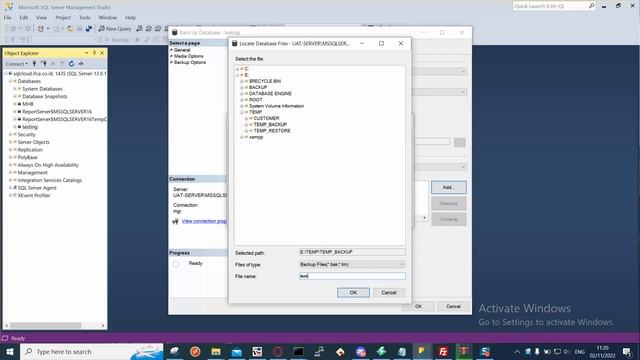Click the connection properties icon in Backup dialog
The width and height of the screenshot is (640, 360).
pyautogui.click(x=176, y=221)
